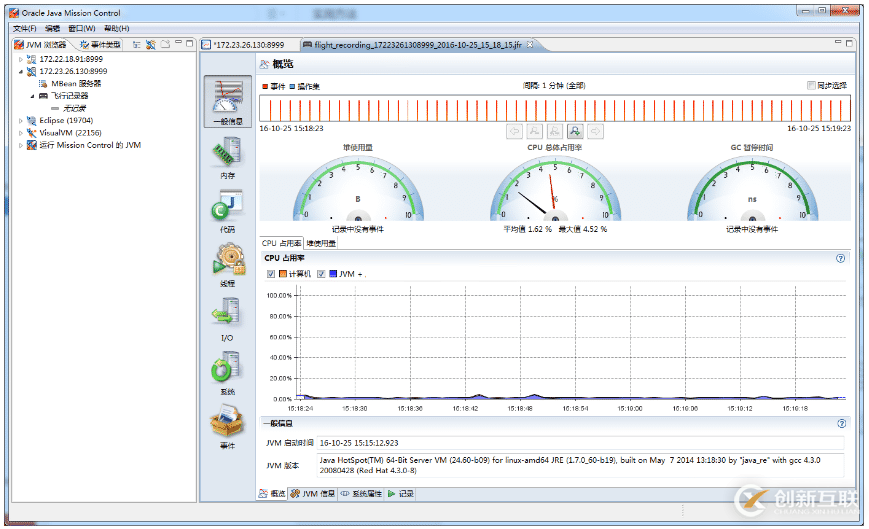869x529 pixels.
Task: Click the CPU 总体占用率 gauge dial
Action: tap(555, 188)
